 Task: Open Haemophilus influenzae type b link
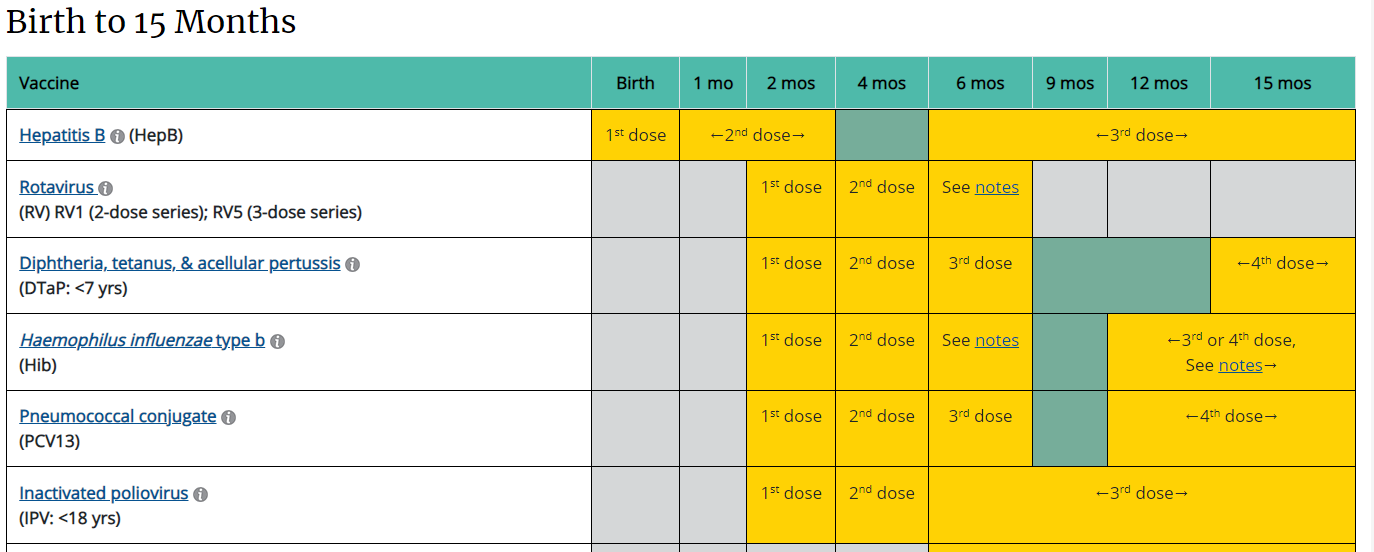click(142, 340)
